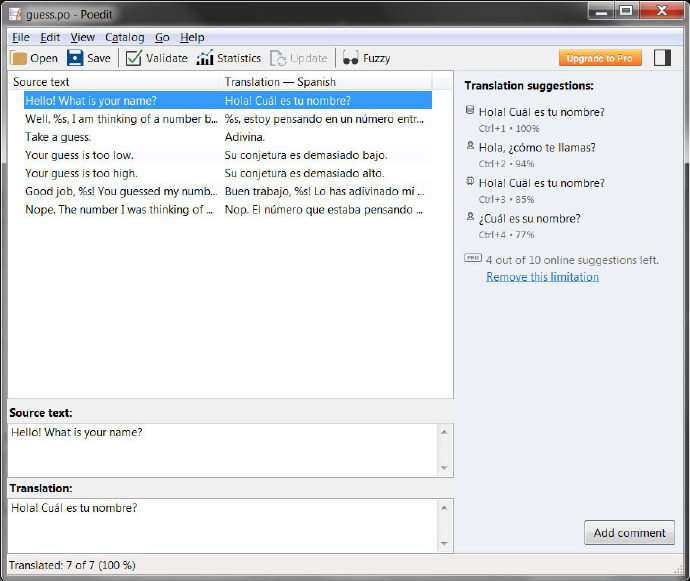This screenshot has width=690, height=581.
Task: Open the Catalog menu
Action: click(x=125, y=37)
